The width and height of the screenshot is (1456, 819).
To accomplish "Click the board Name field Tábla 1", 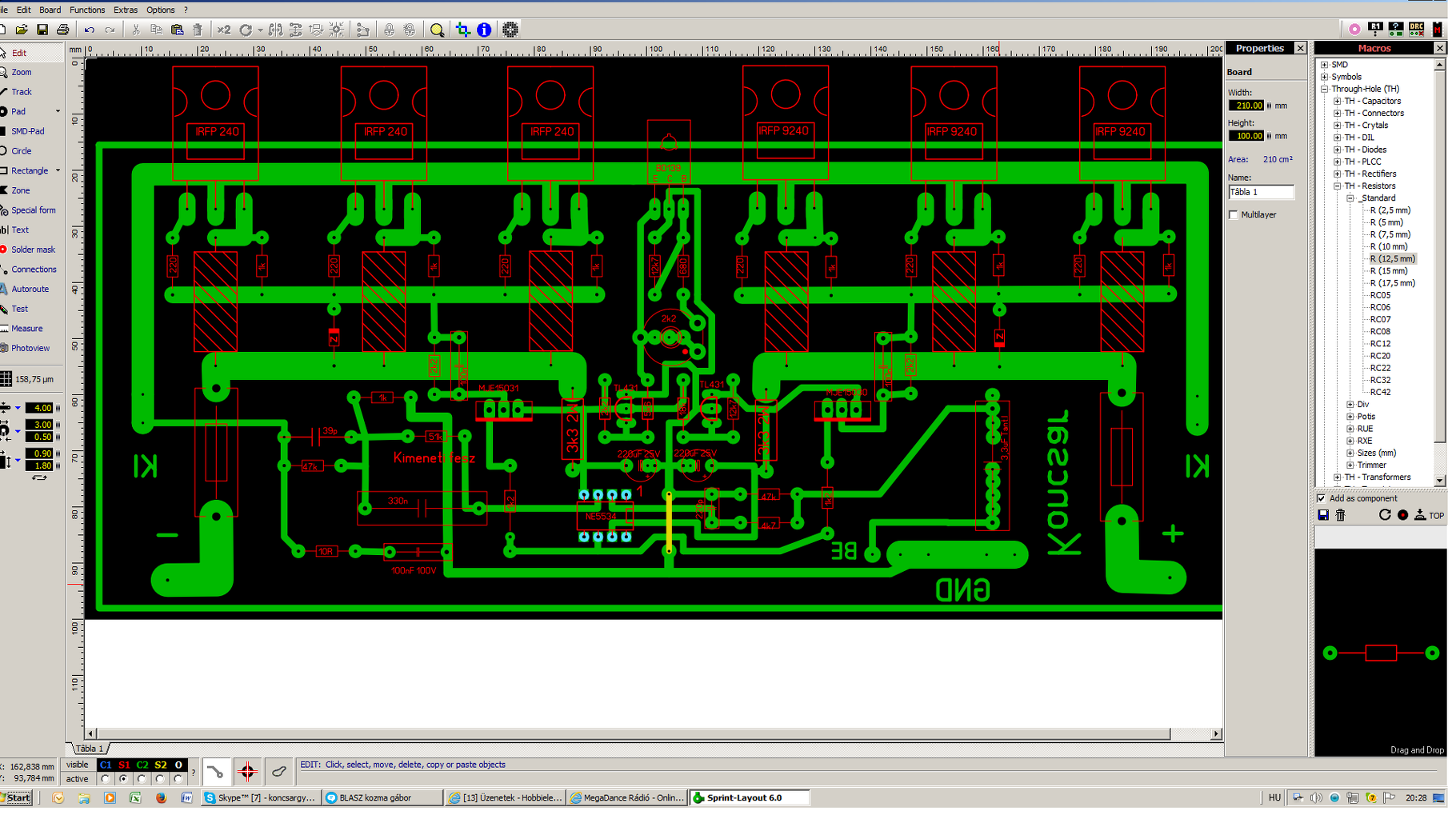I will tap(1261, 193).
